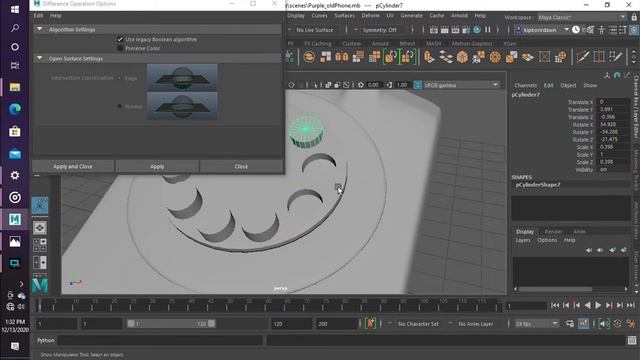Click the round teal IPR render icon

pos(477,30)
